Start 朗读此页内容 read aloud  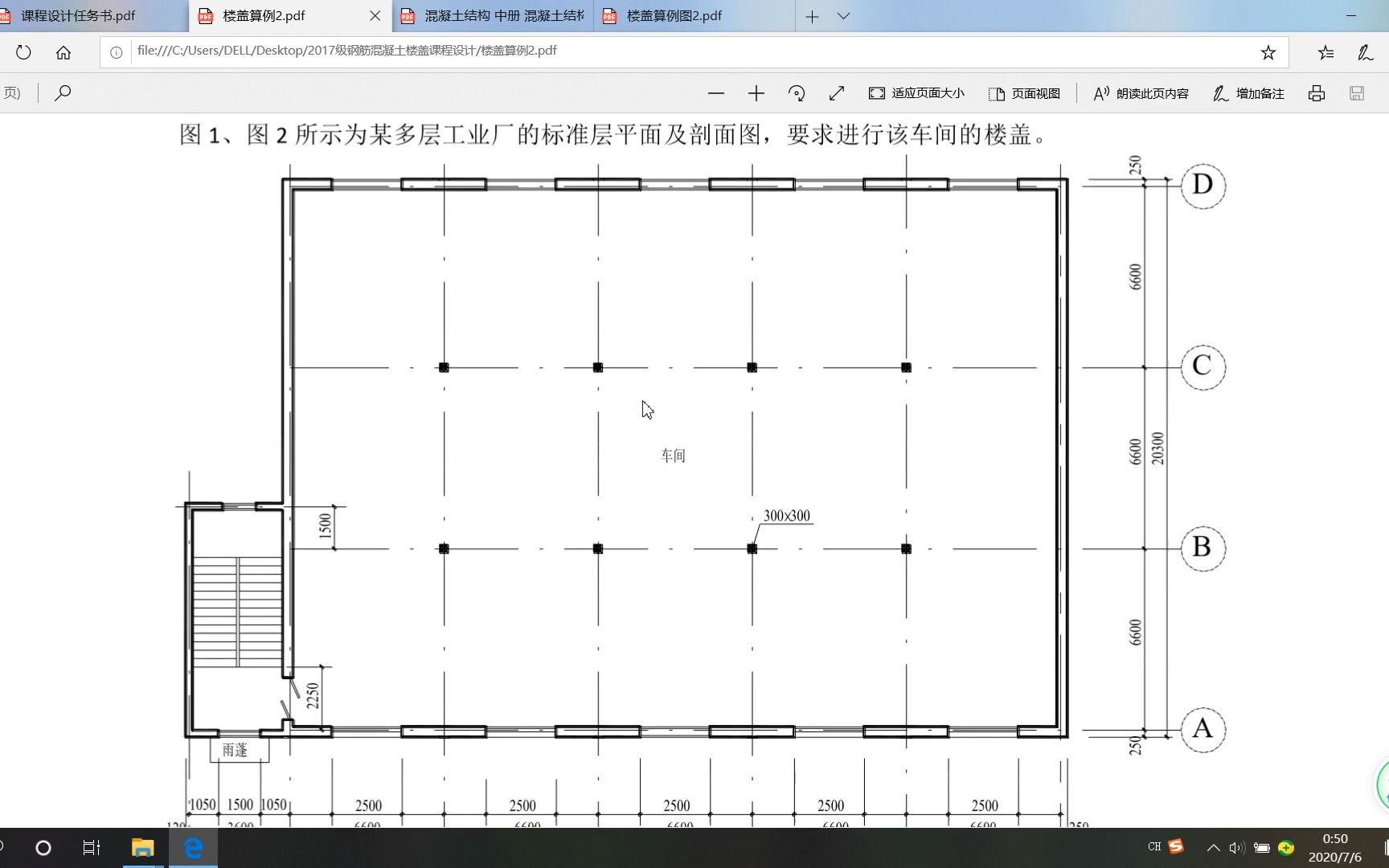(x=1141, y=93)
